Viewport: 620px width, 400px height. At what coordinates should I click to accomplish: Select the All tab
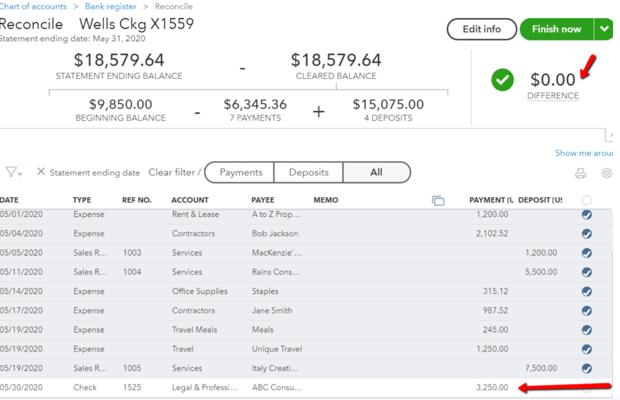tap(376, 172)
